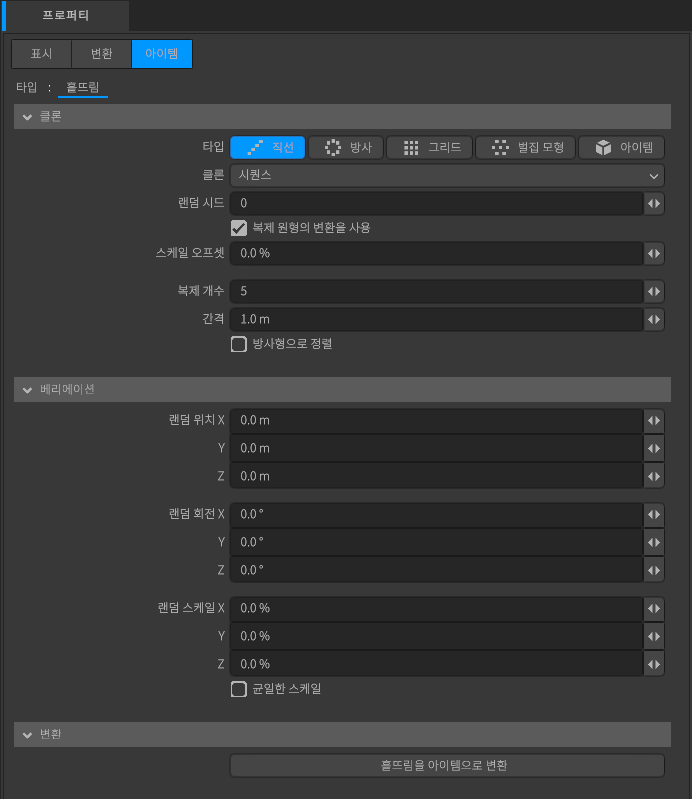Click the stepper arrows for 간격
This screenshot has height=799, width=692.
pyautogui.click(x=654, y=320)
